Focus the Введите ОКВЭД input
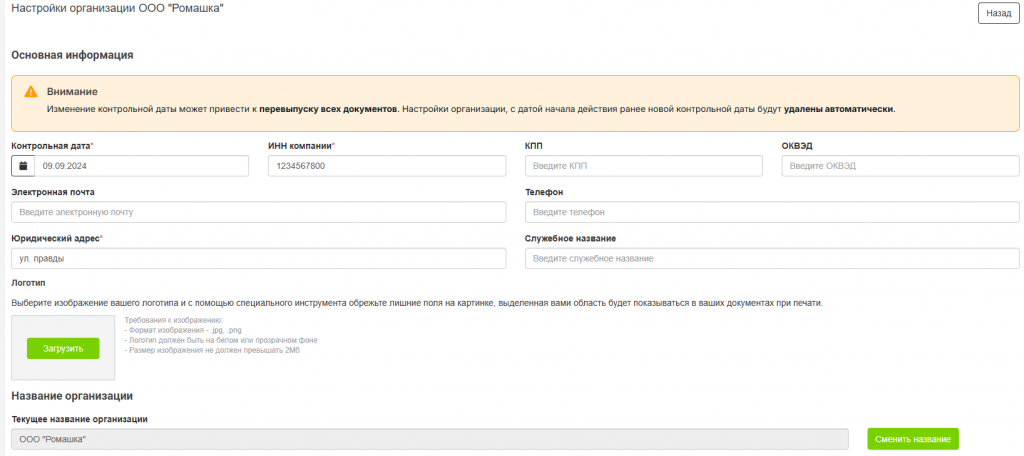The height and width of the screenshot is (456, 1024). point(901,166)
